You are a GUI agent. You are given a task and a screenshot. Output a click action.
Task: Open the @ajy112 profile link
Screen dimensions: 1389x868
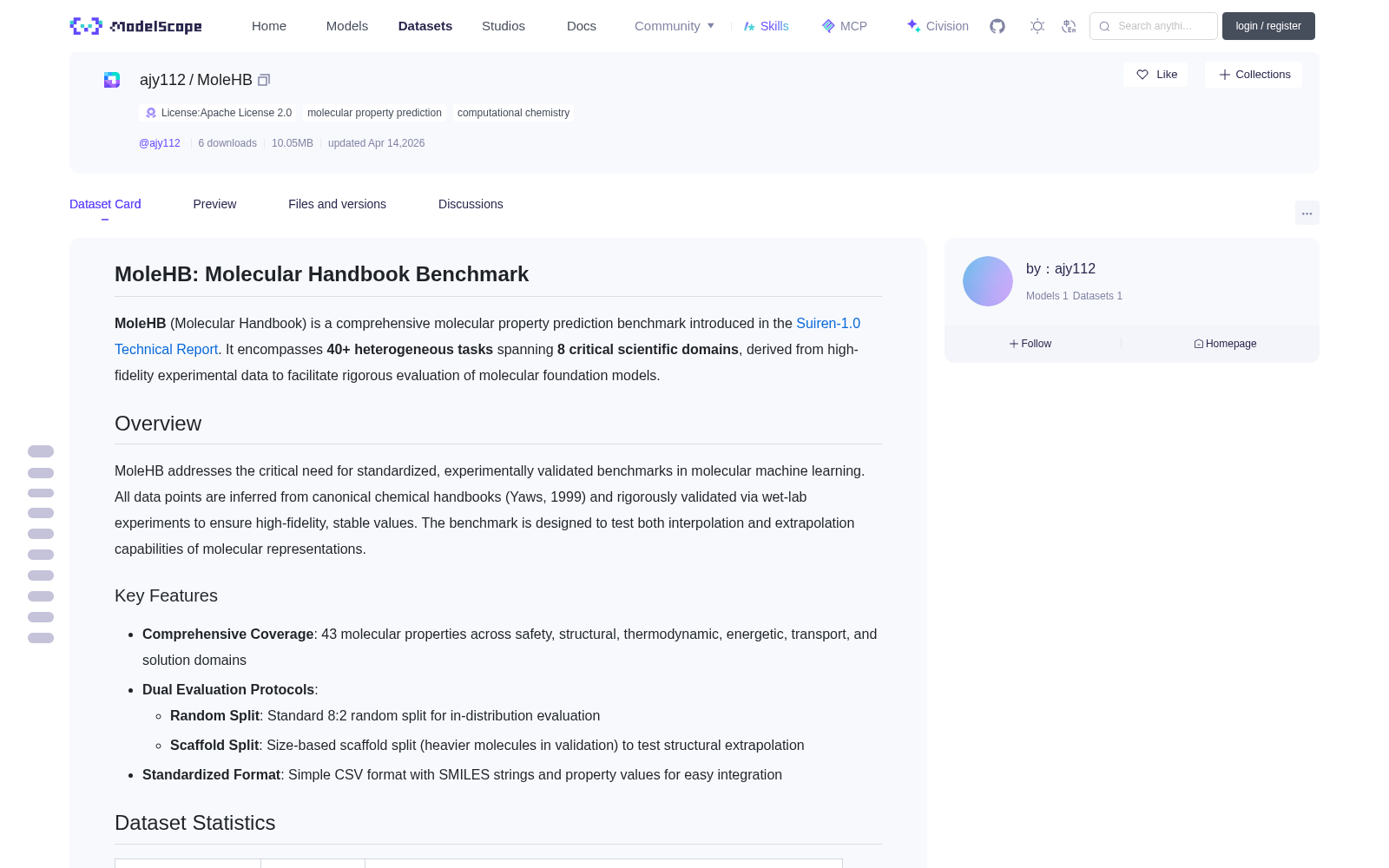click(x=160, y=143)
